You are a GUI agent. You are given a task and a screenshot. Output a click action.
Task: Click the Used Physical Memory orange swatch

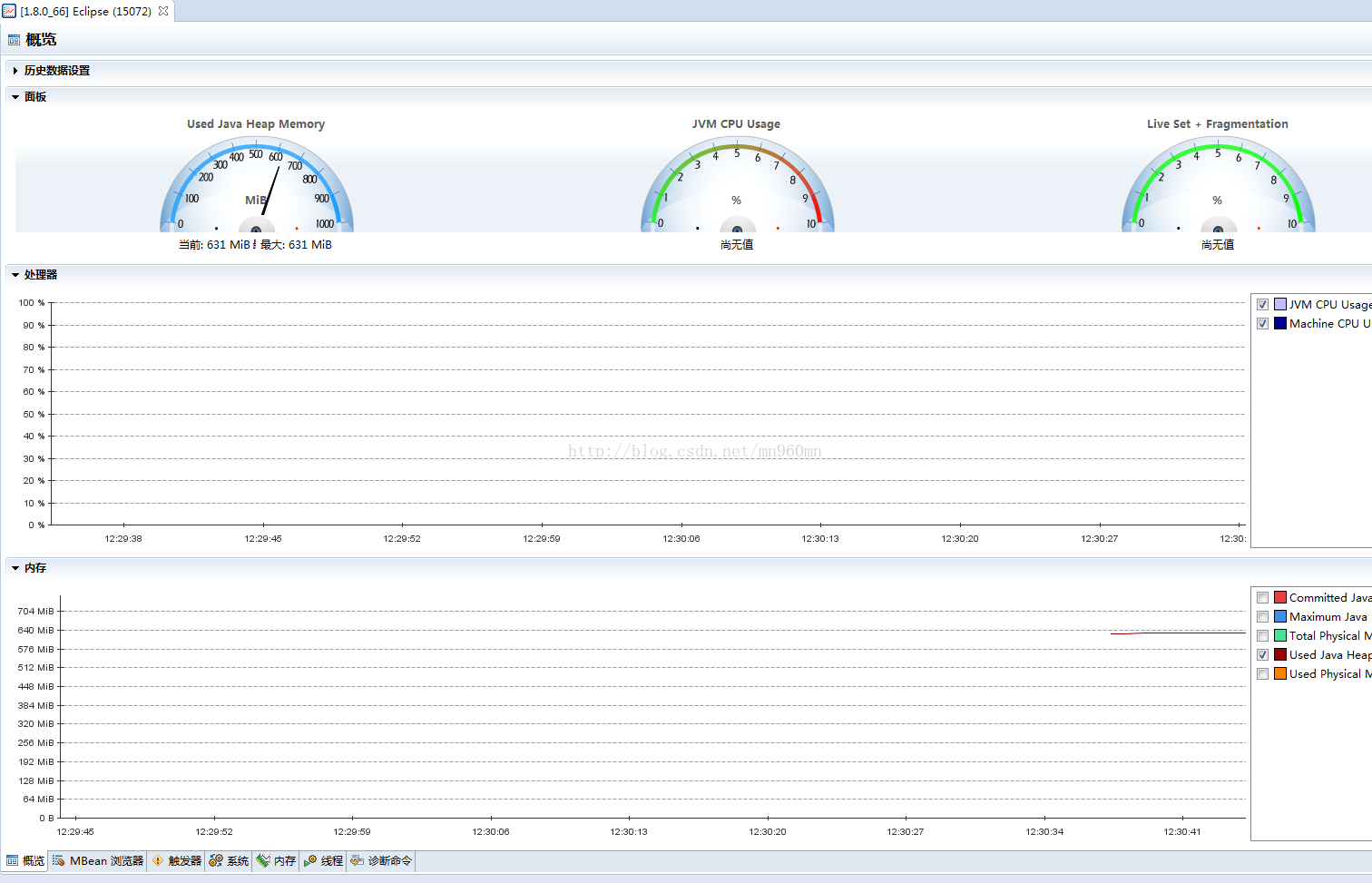tap(1280, 674)
